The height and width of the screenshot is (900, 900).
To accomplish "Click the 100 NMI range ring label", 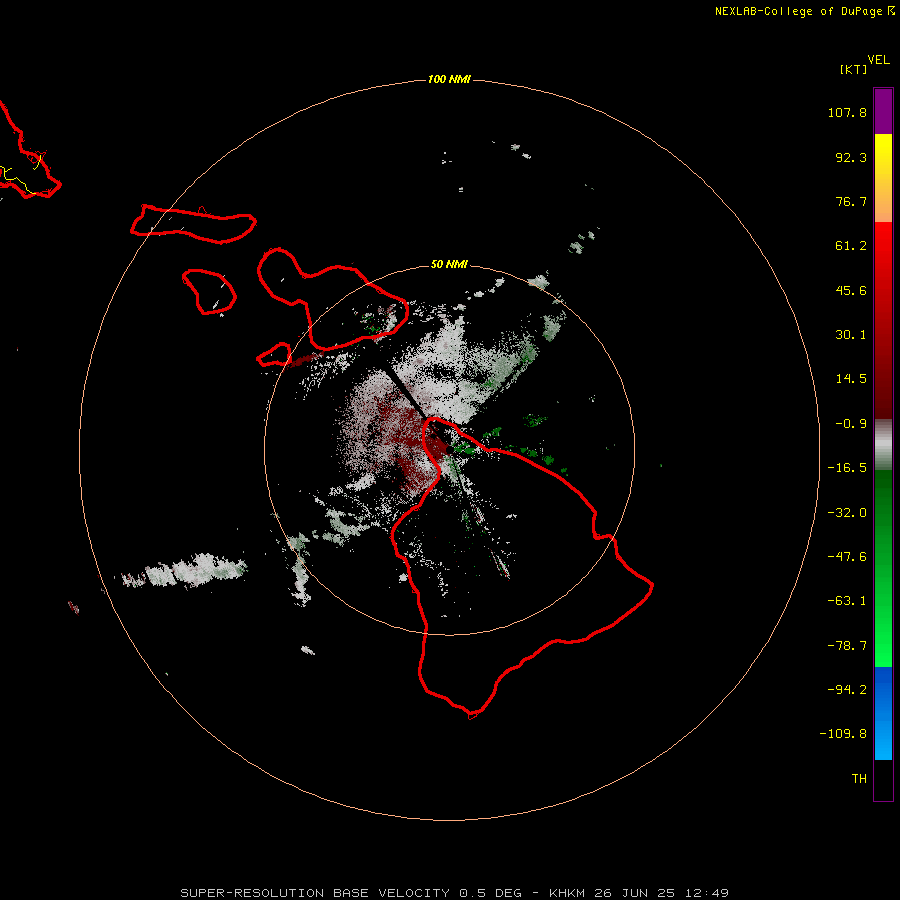I will click(449, 79).
